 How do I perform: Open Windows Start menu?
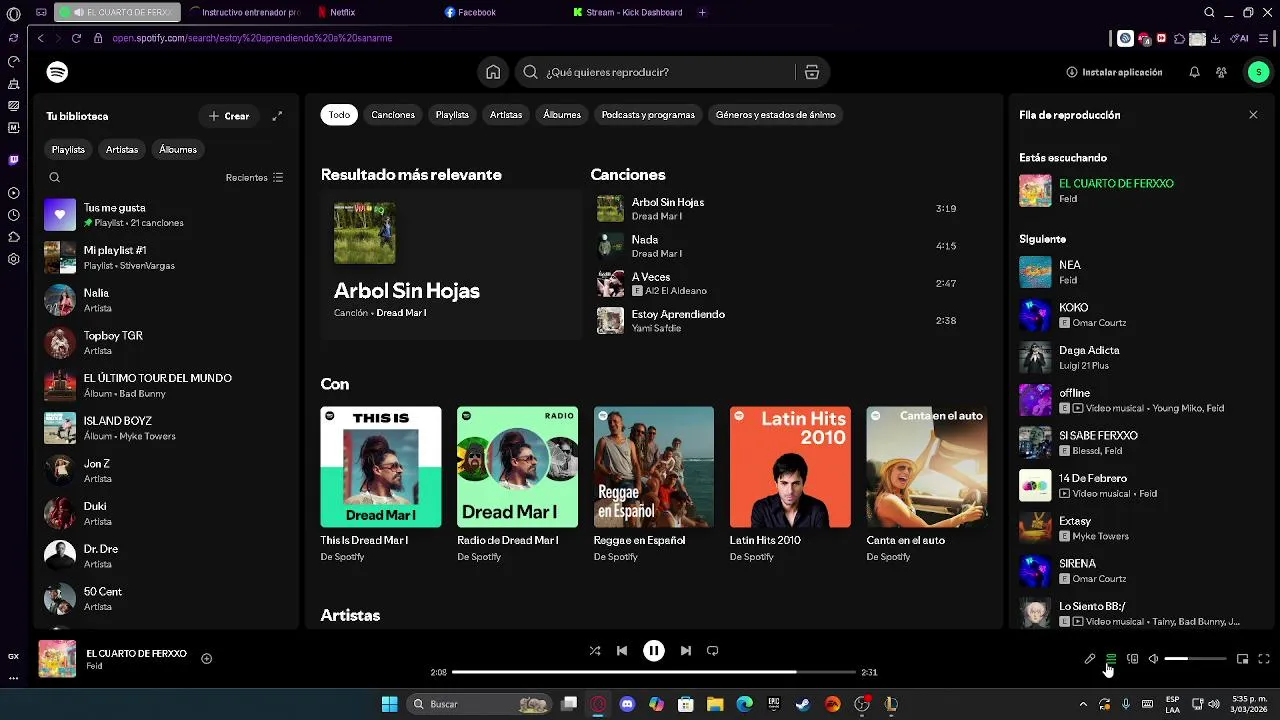pos(389,704)
